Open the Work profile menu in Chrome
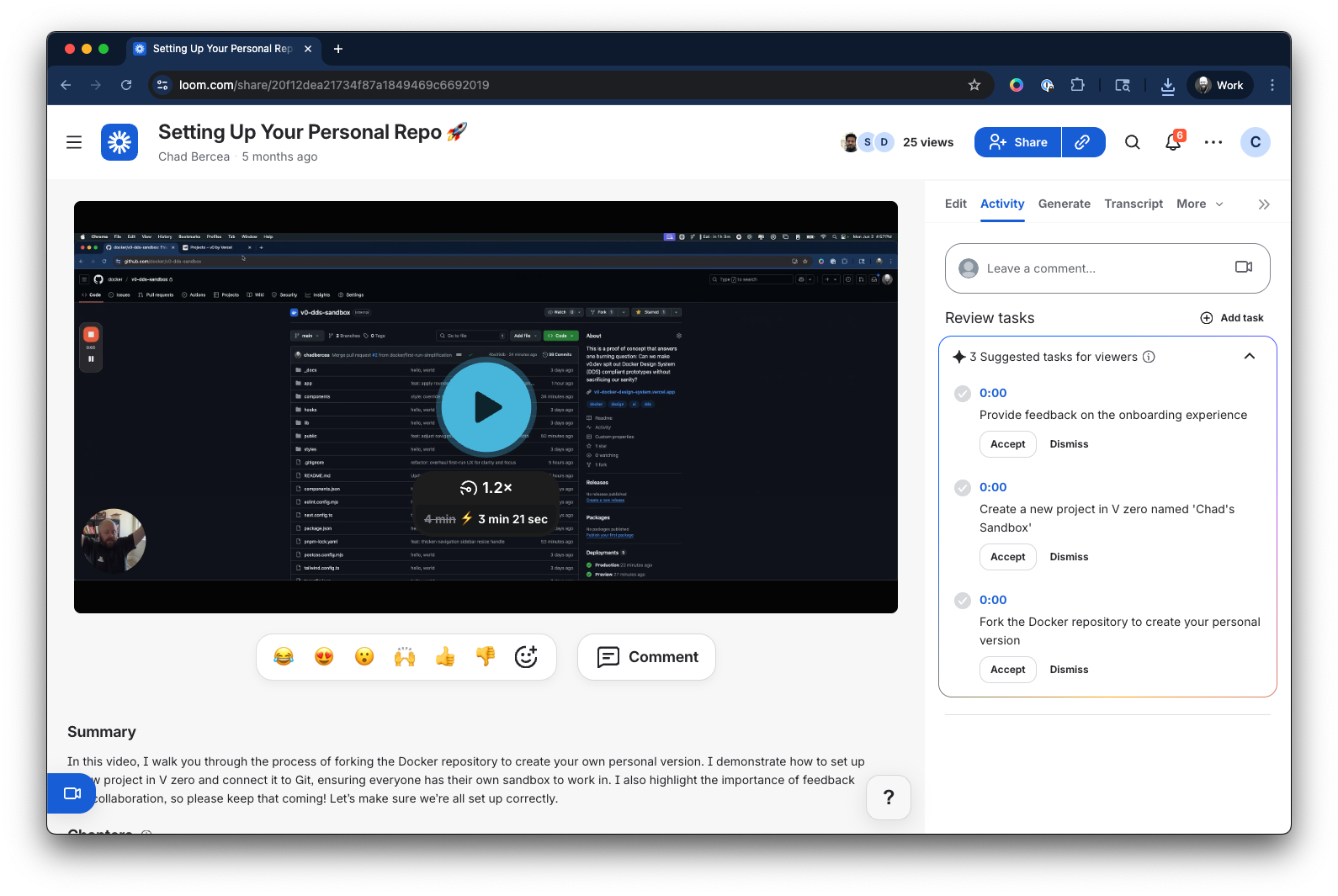The height and width of the screenshot is (896, 1338). (x=1220, y=85)
